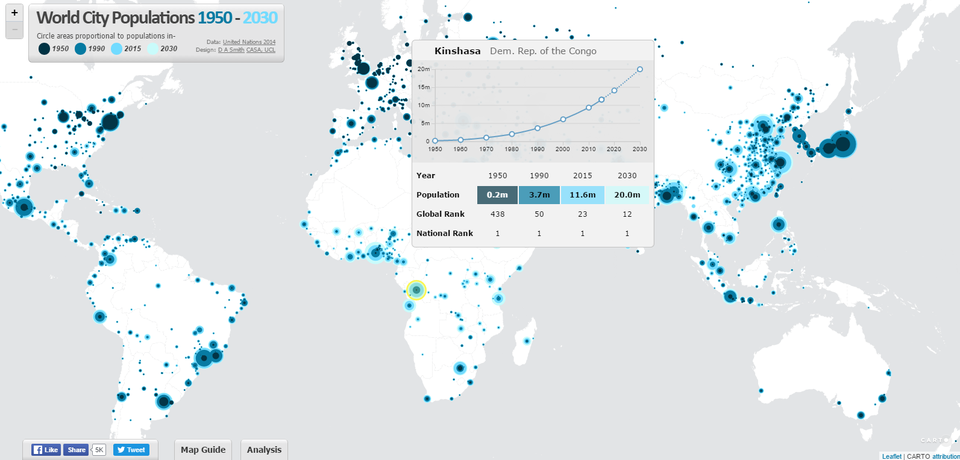Image resolution: width=960 pixels, height=460 pixels.
Task: Zoom in the map with plus button
Action: click(x=14, y=14)
